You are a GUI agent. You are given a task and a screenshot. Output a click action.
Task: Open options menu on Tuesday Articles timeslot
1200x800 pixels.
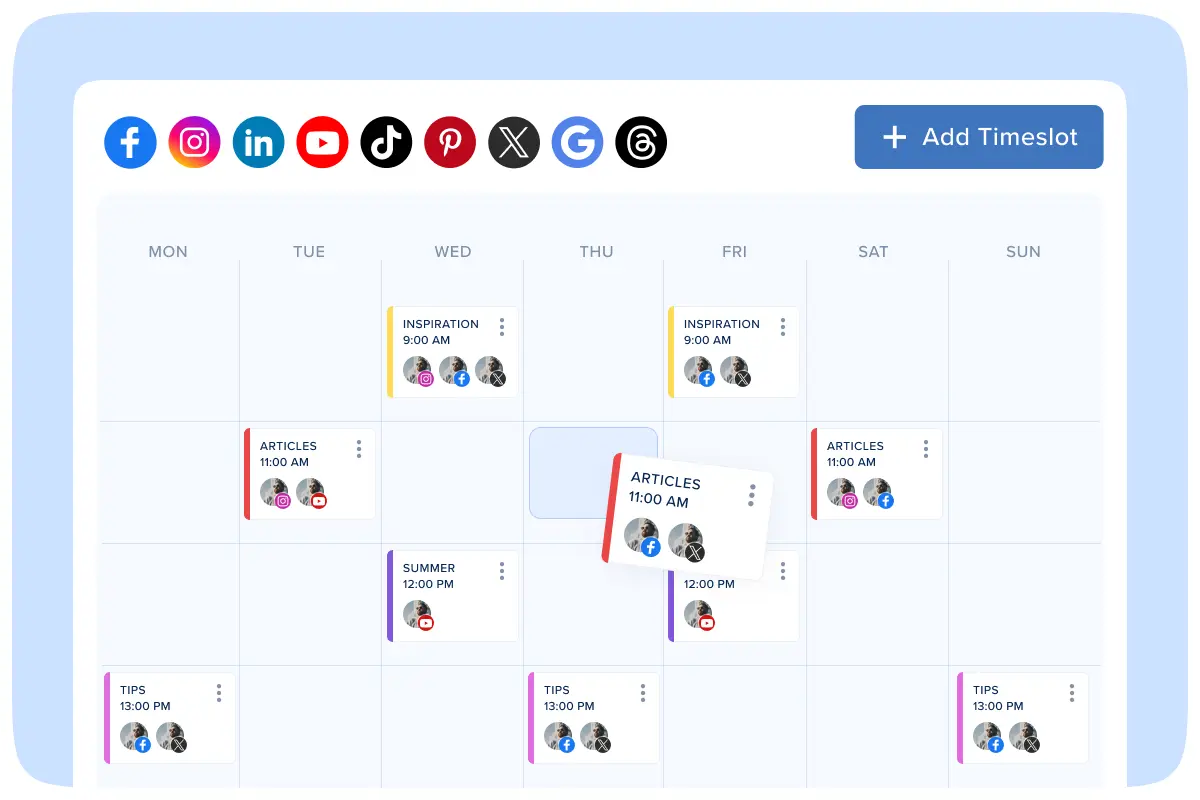(x=359, y=449)
